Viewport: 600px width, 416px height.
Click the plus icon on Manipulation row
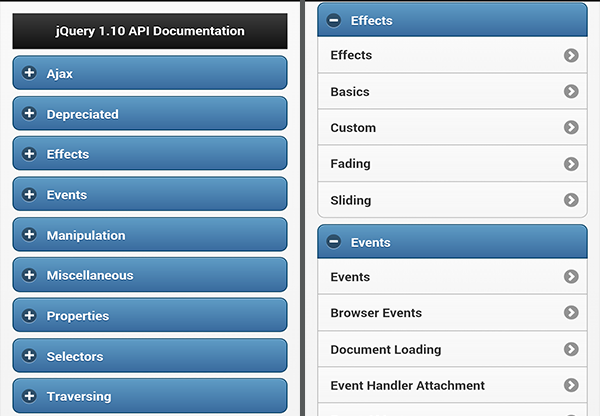pyautogui.click(x=29, y=235)
